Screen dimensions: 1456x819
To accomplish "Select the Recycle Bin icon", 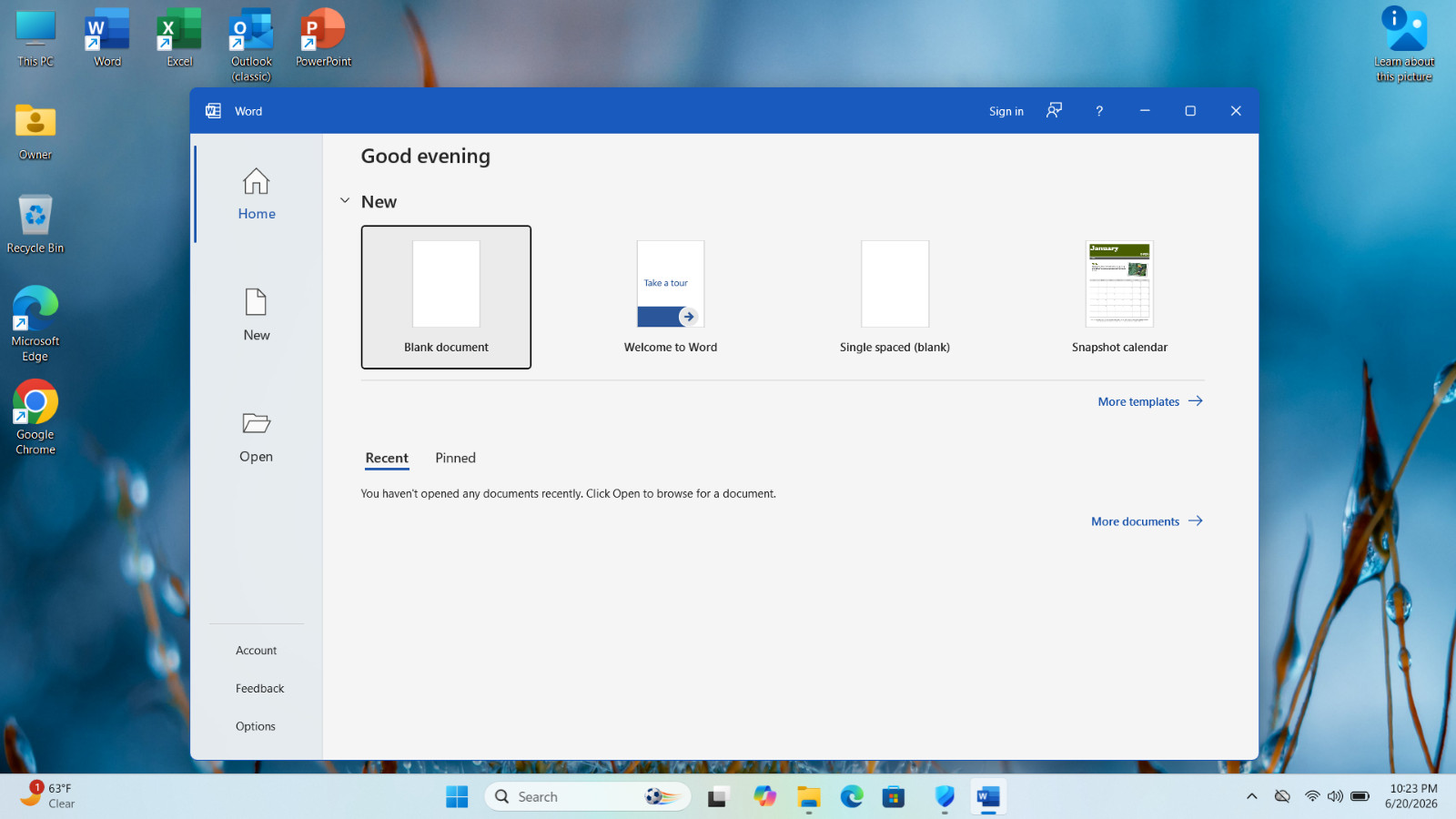I will tap(35, 225).
